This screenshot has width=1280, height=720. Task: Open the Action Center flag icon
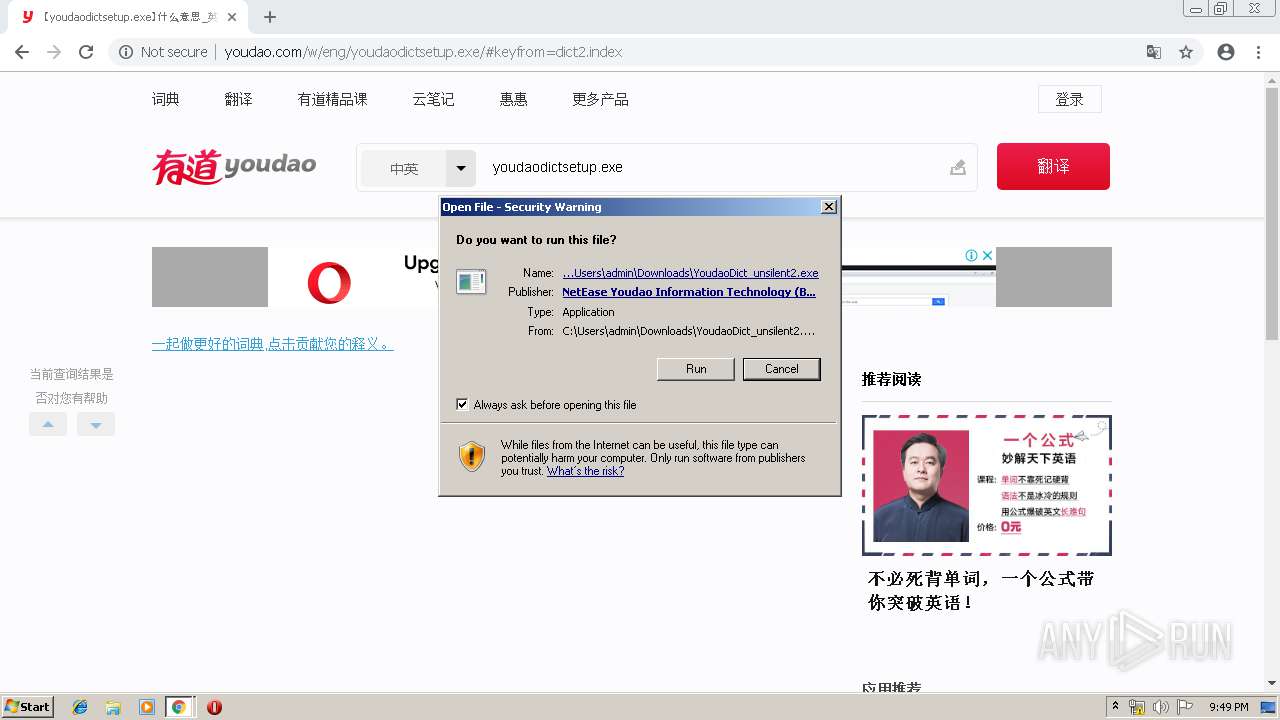click(x=1185, y=707)
